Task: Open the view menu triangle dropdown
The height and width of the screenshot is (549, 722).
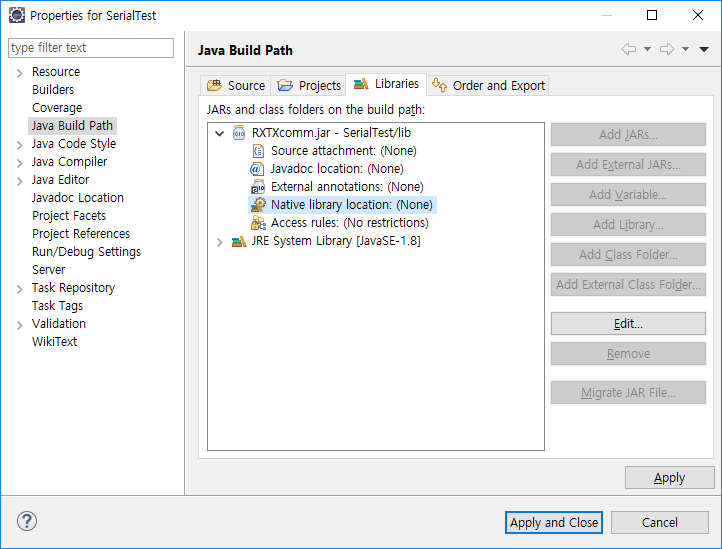Action: pyautogui.click(x=704, y=49)
